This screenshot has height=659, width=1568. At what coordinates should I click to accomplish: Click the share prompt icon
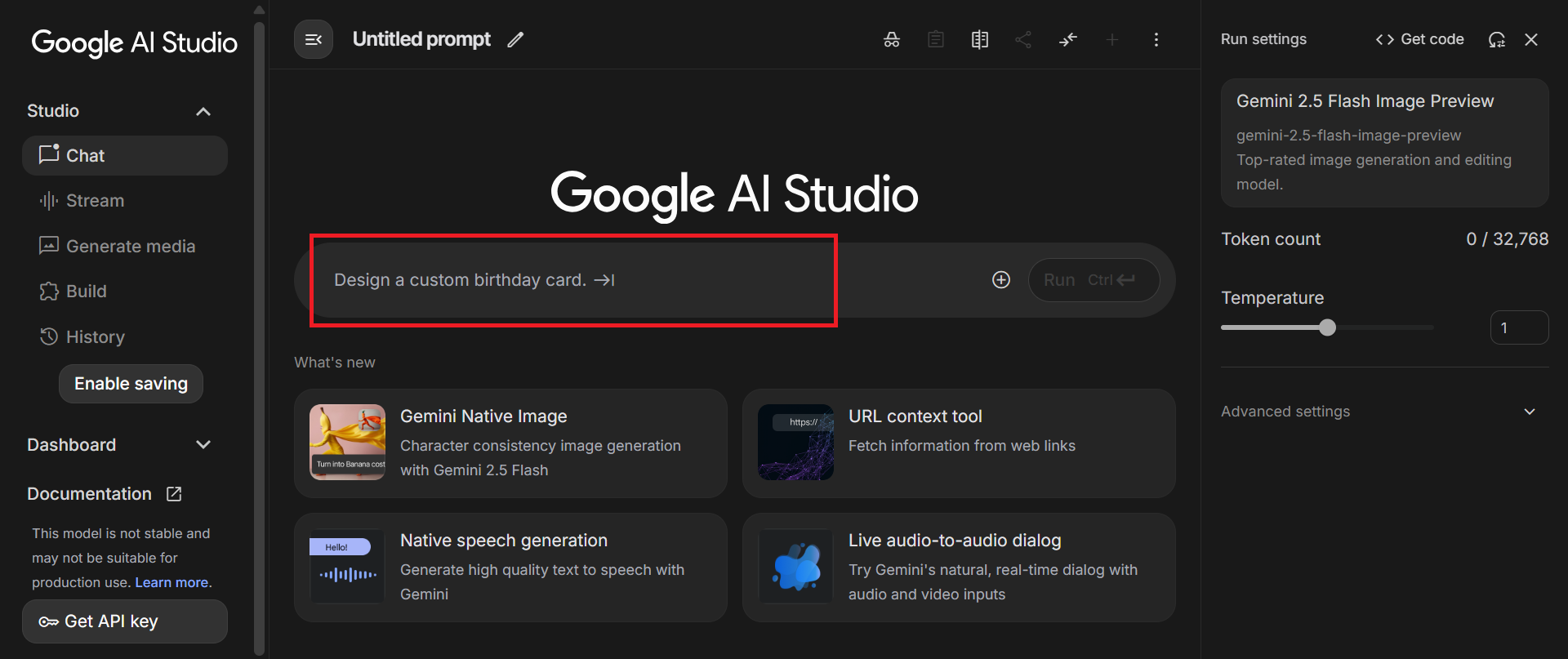1023,39
